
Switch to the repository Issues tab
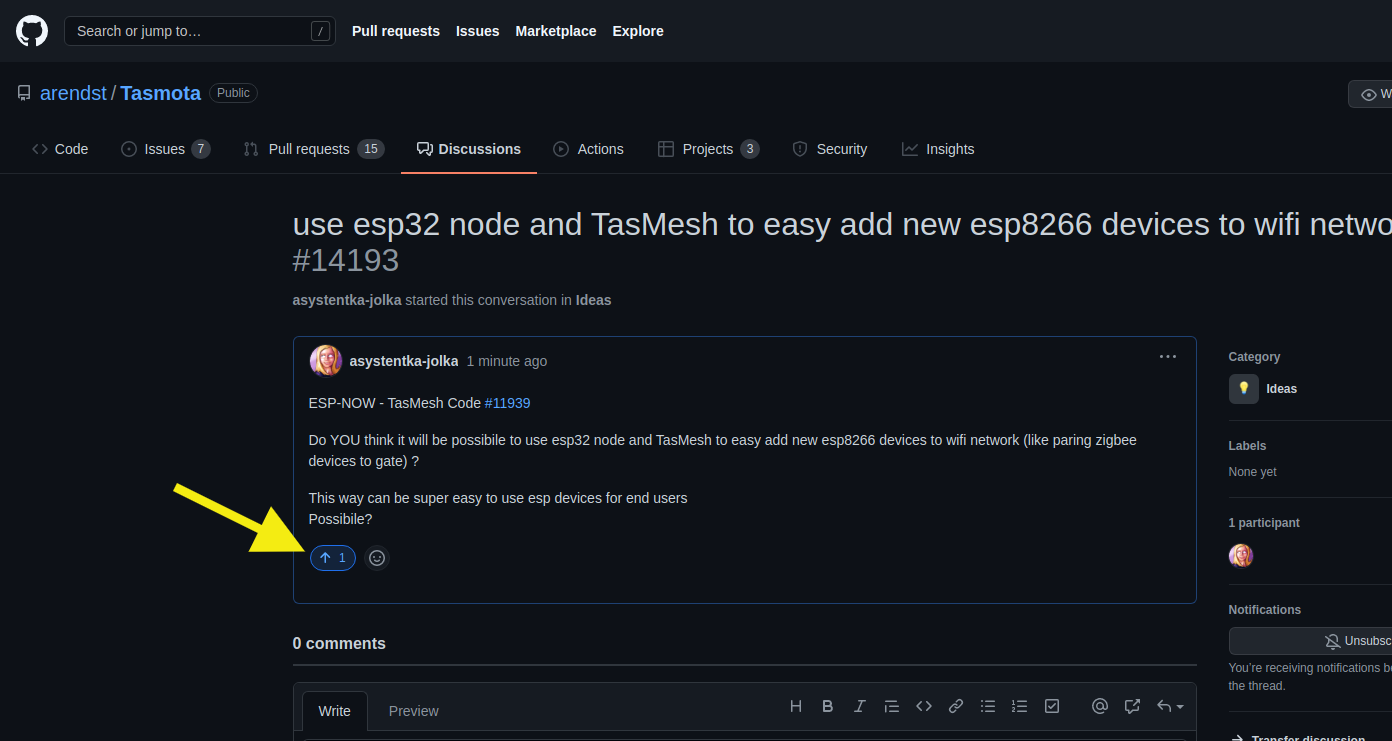pos(166,149)
